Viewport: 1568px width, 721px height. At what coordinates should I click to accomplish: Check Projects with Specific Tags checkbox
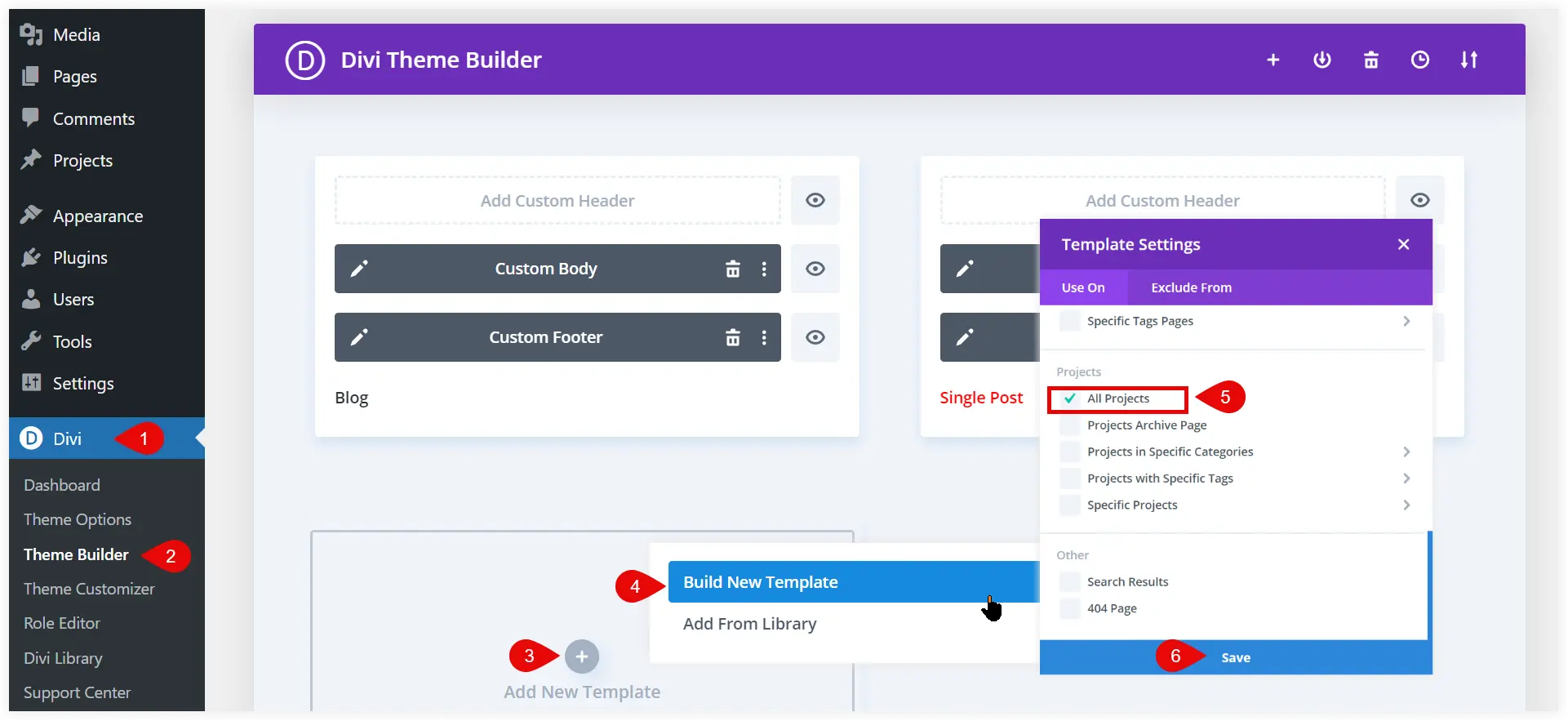1069,478
